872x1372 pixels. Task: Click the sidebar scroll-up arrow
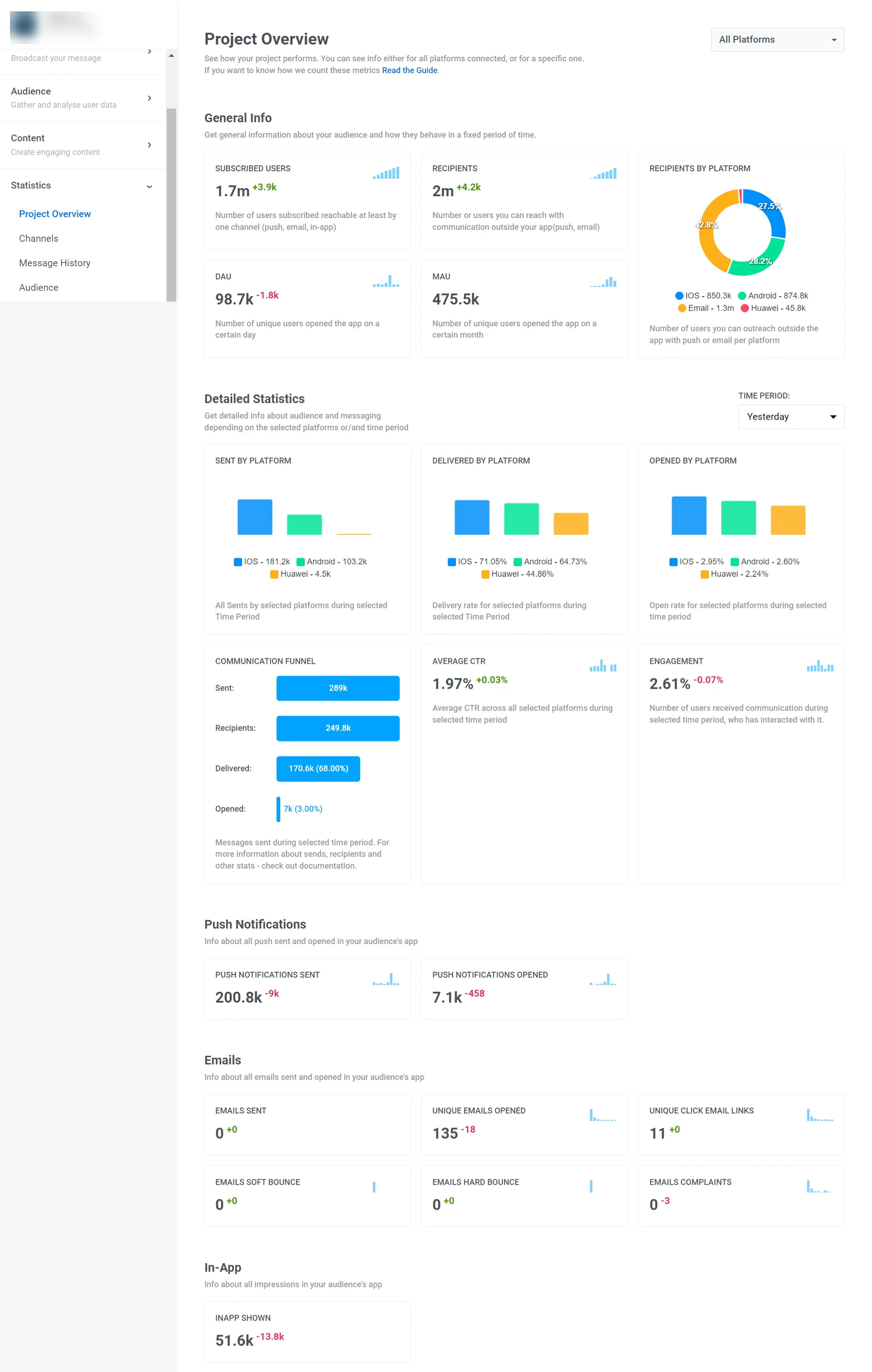tap(171, 56)
